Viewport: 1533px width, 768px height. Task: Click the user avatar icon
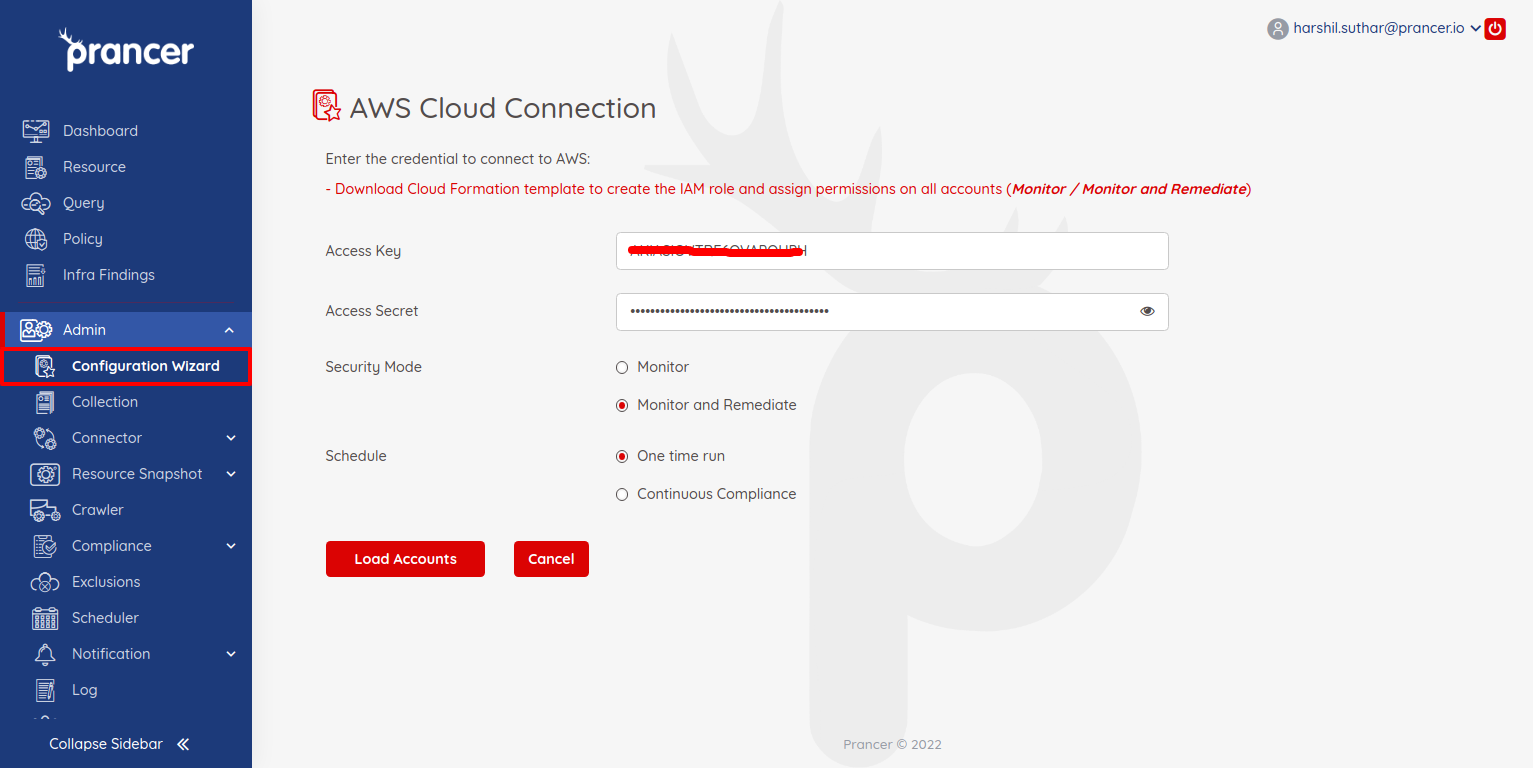1277,29
